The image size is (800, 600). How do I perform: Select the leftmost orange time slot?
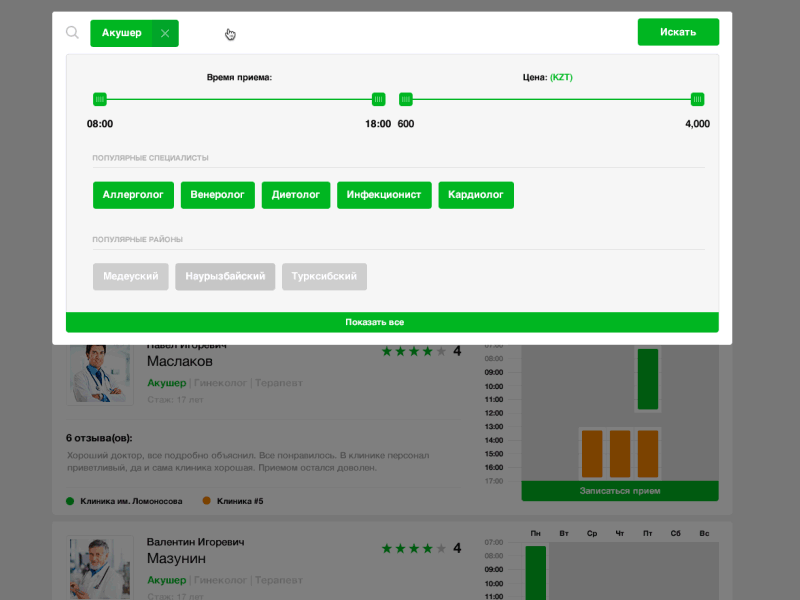592,454
